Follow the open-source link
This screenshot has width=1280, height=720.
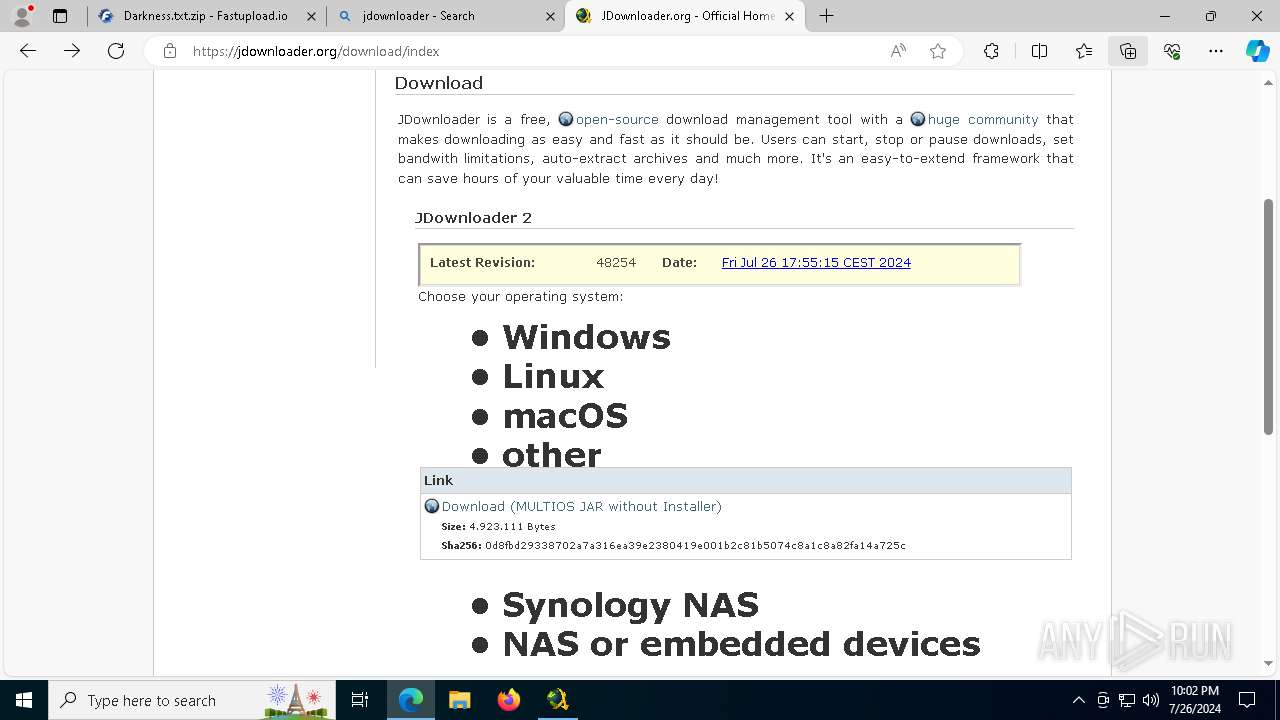[617, 119]
